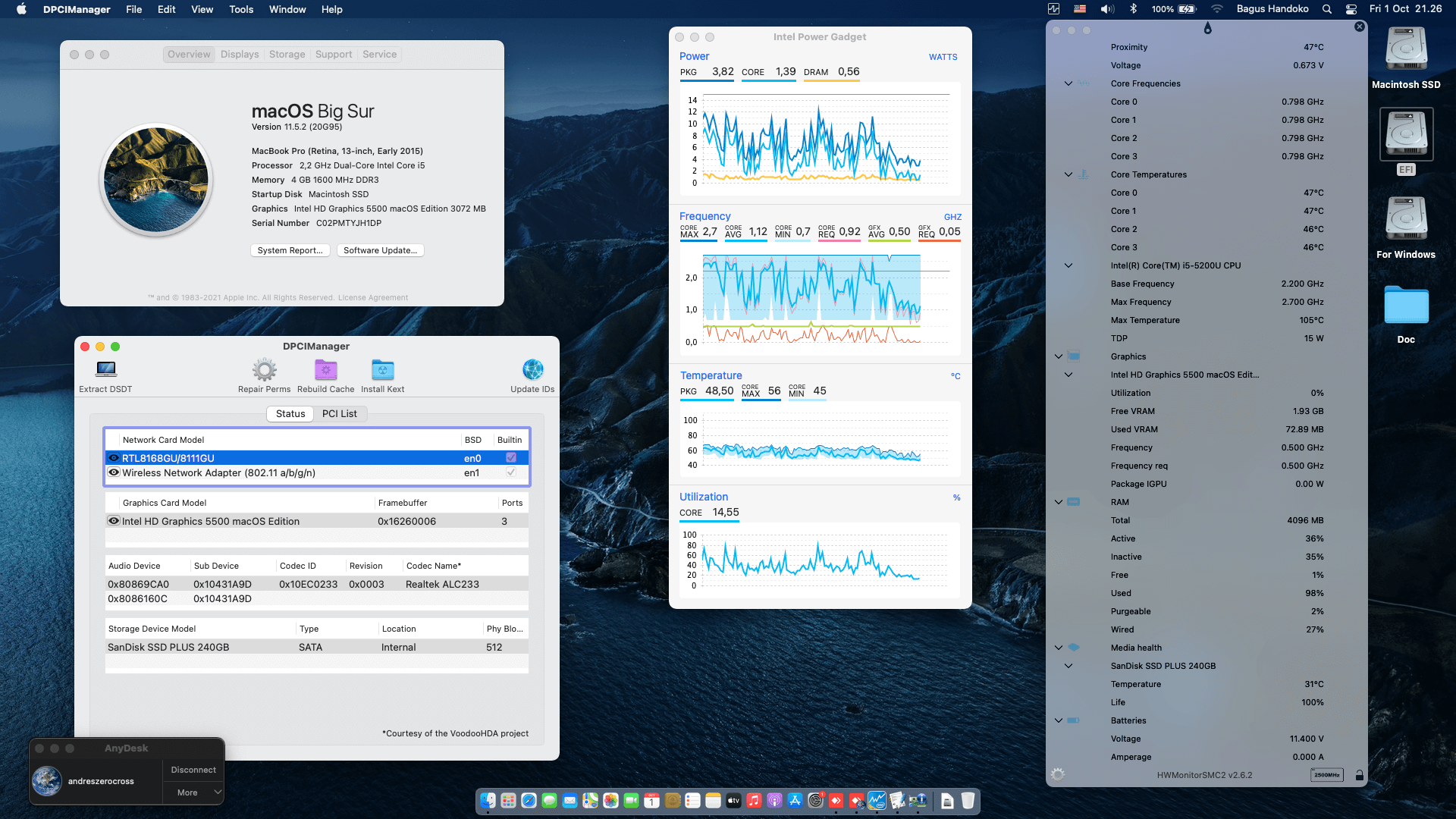Open HWMonitorSMC2 settings gear icon
1456x819 pixels.
pos(1058,774)
